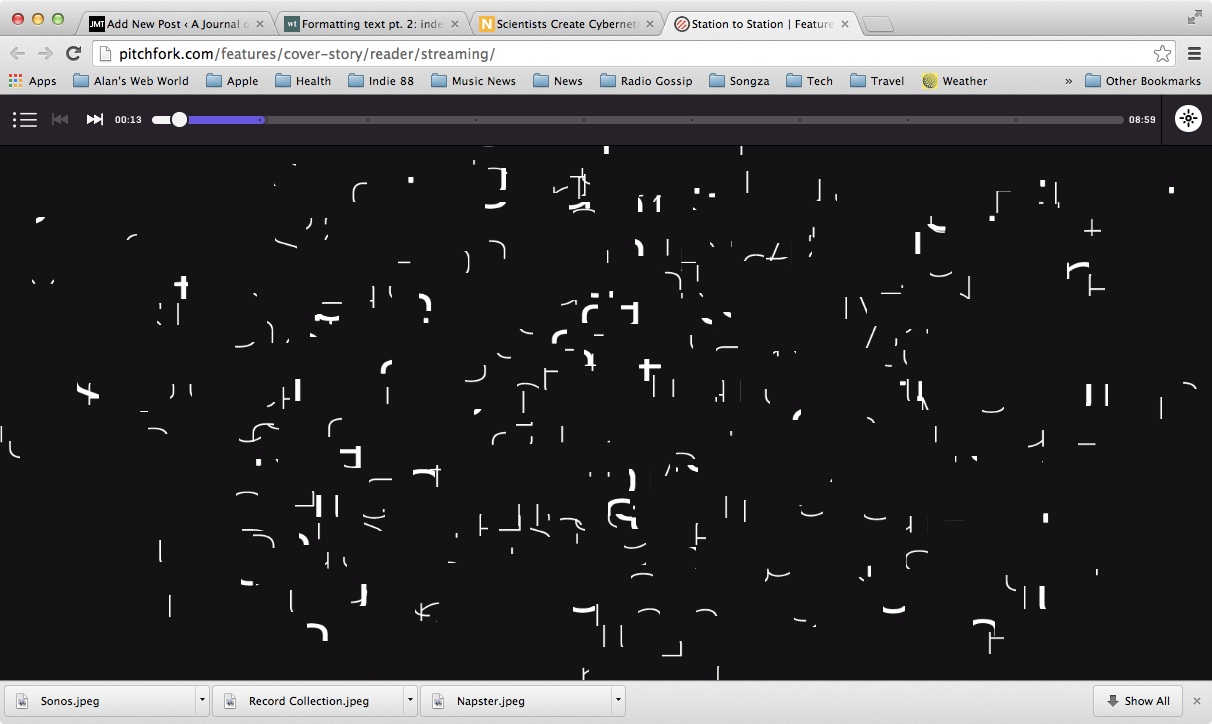Screen dimensions: 1212x724
Task: Skip to next chapter in player
Action: click(95, 120)
